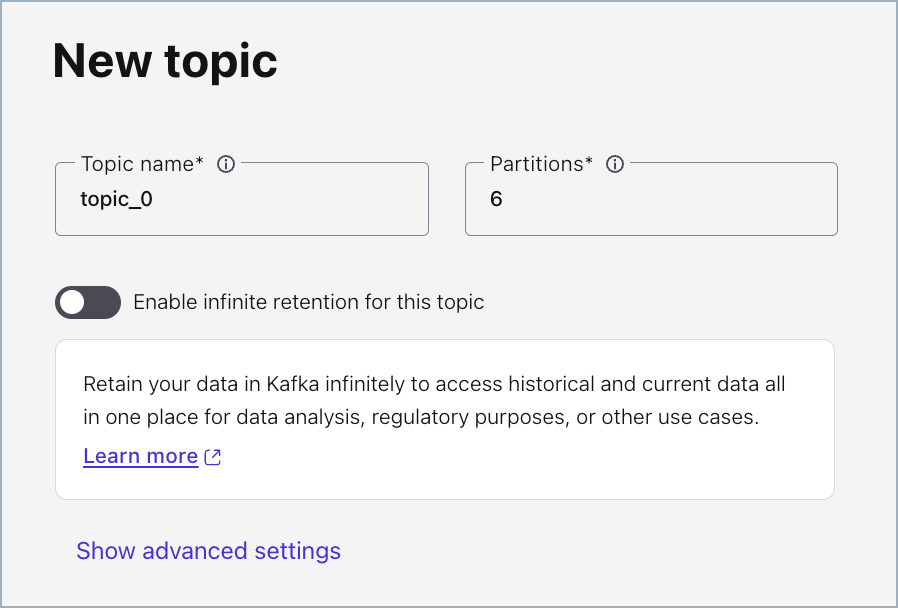Enable infinite retention for this topic

click(87, 302)
